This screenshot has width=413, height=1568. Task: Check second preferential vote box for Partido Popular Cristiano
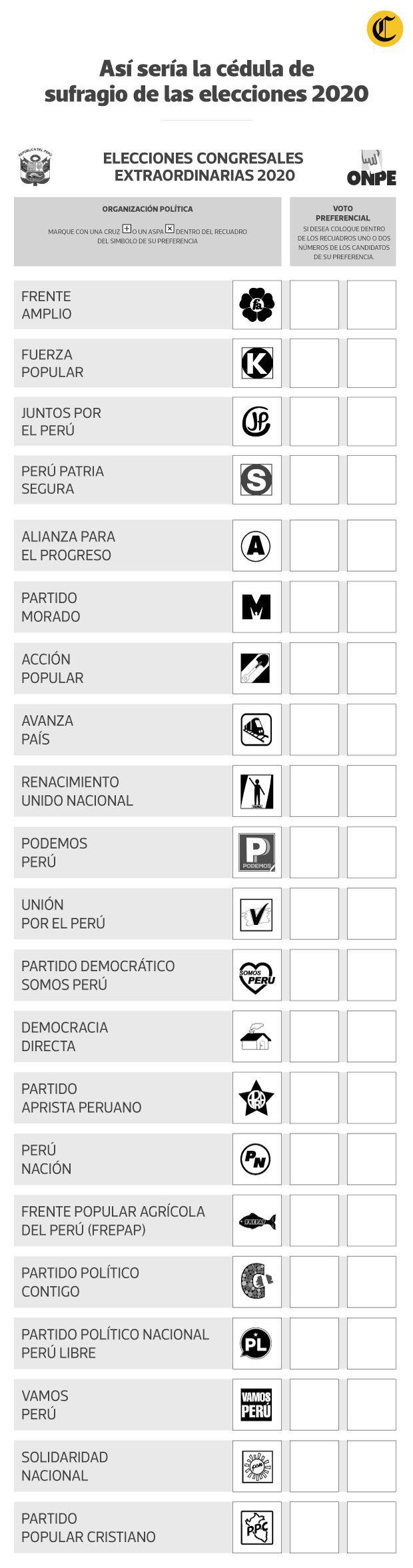[371, 1527]
